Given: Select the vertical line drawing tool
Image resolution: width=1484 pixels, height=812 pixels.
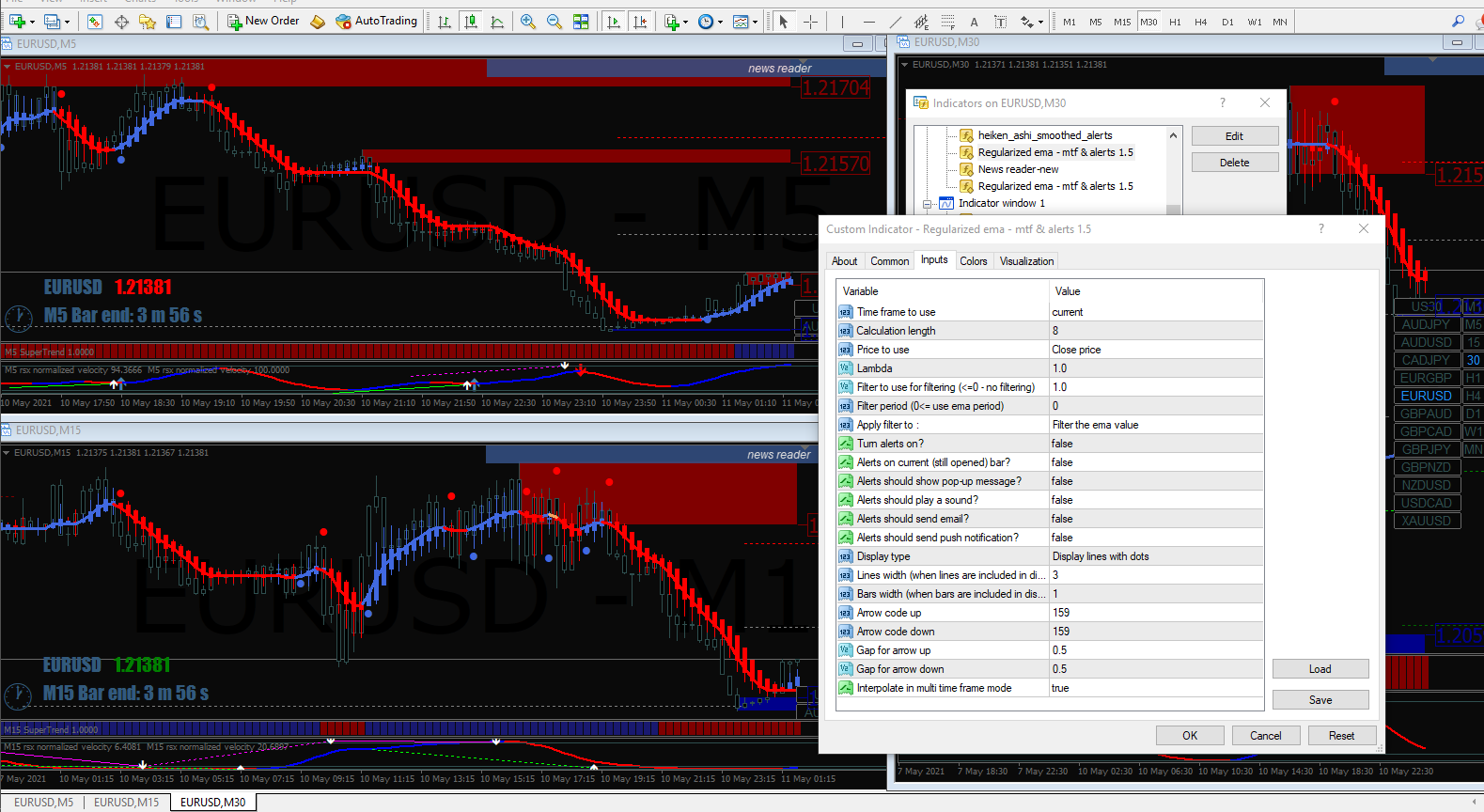Looking at the screenshot, I should click(842, 22).
